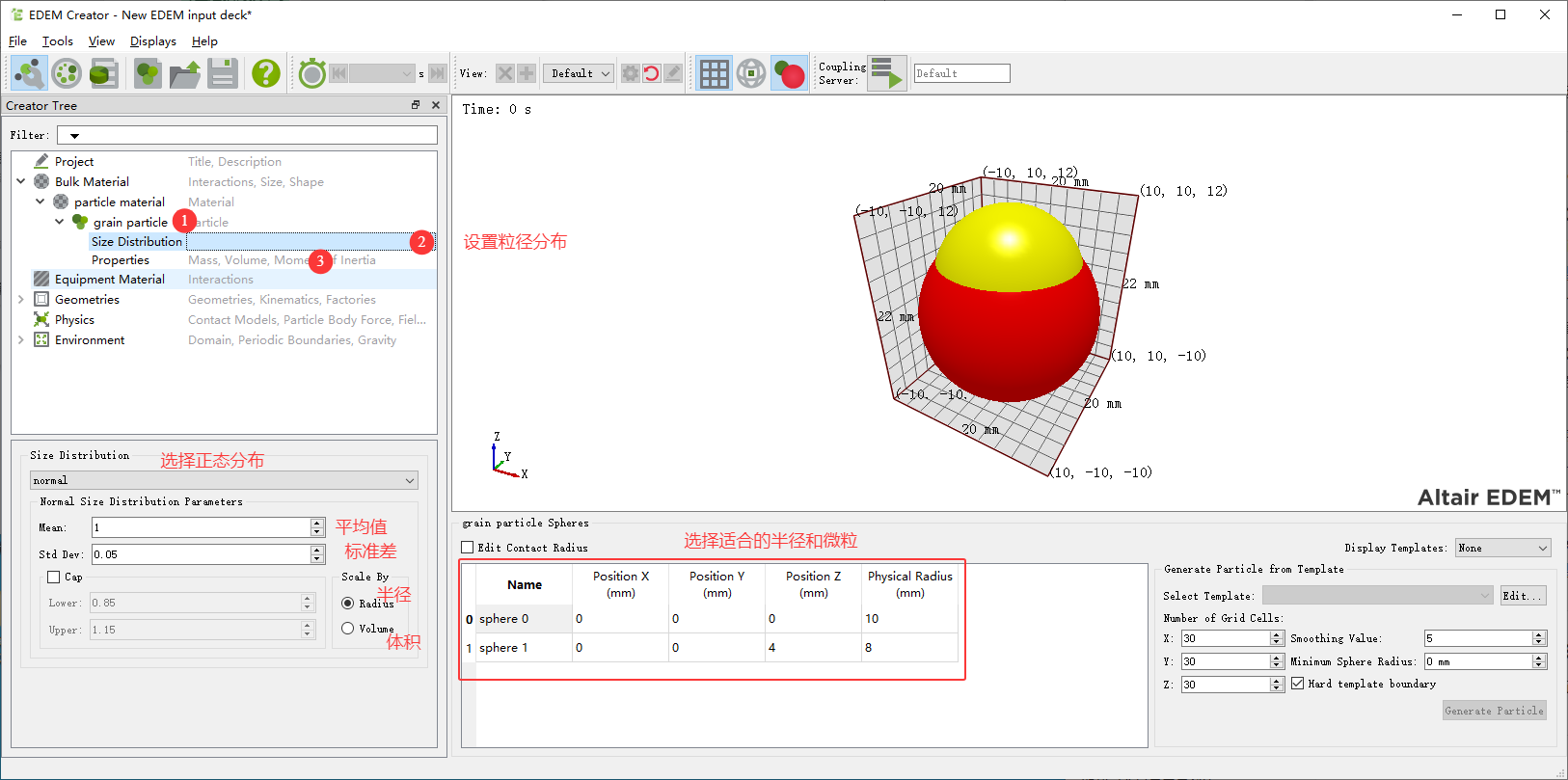Screen dimensions: 1568x780
Task: Start the coupling server icon
Action: point(886,73)
